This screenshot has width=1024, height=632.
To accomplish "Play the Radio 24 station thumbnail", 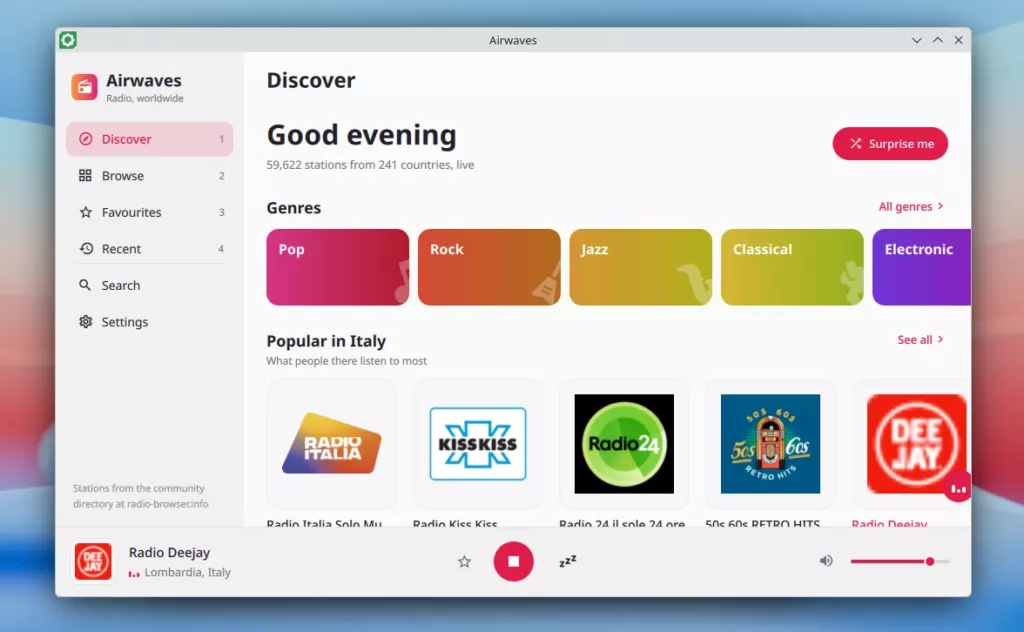I will (x=624, y=444).
